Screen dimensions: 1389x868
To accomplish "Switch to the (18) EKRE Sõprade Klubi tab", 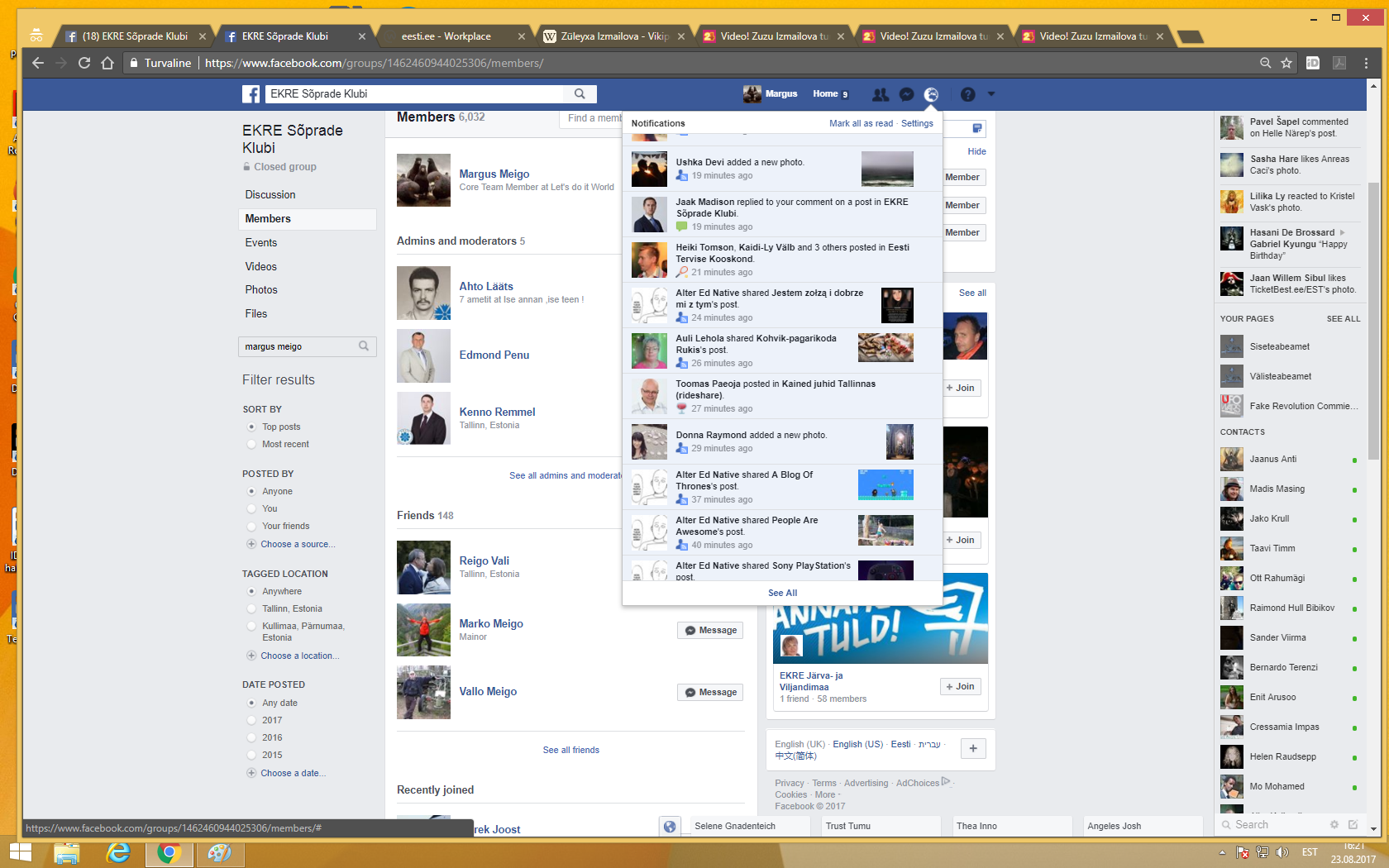I will click(135, 36).
